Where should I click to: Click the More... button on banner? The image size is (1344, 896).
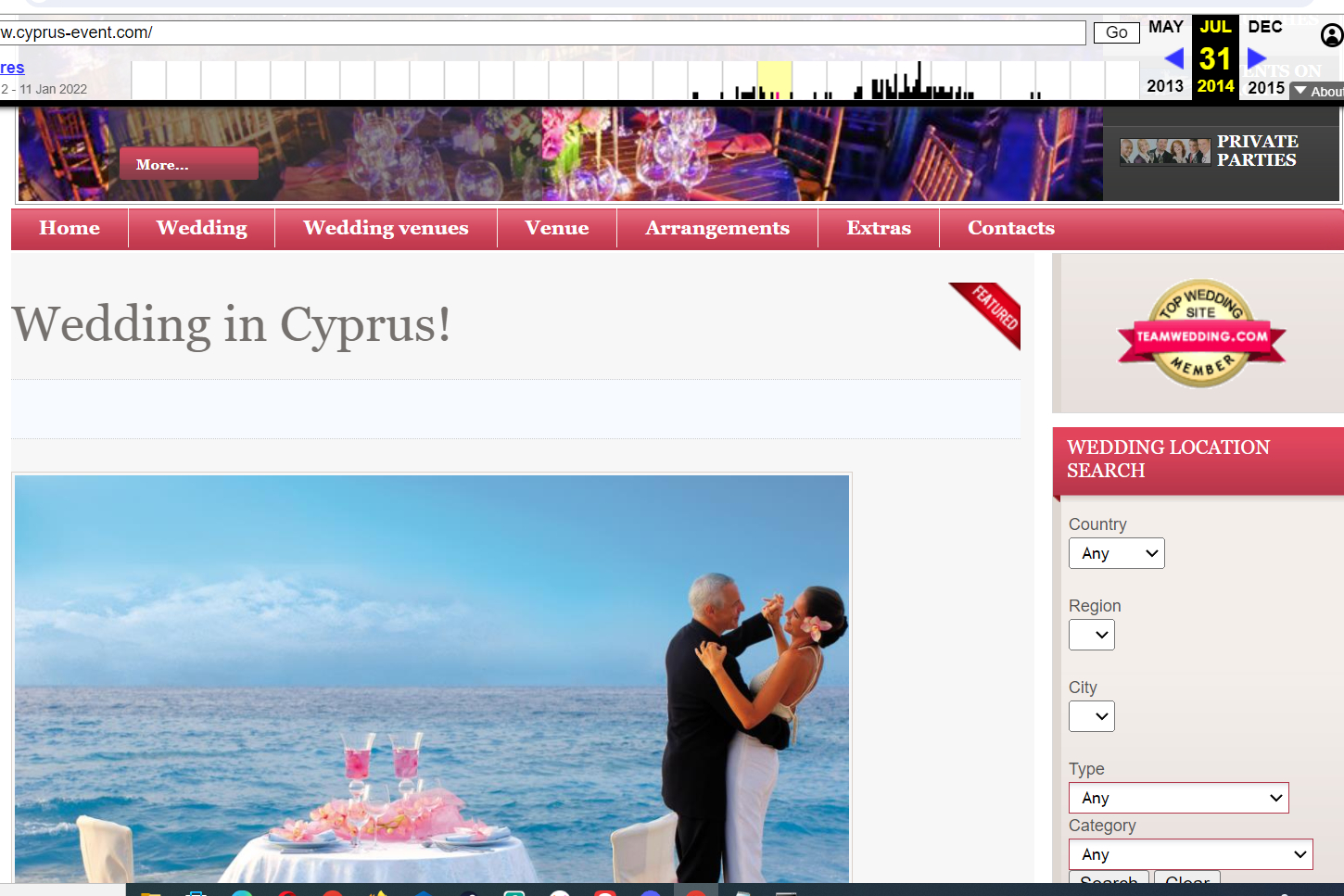188,164
